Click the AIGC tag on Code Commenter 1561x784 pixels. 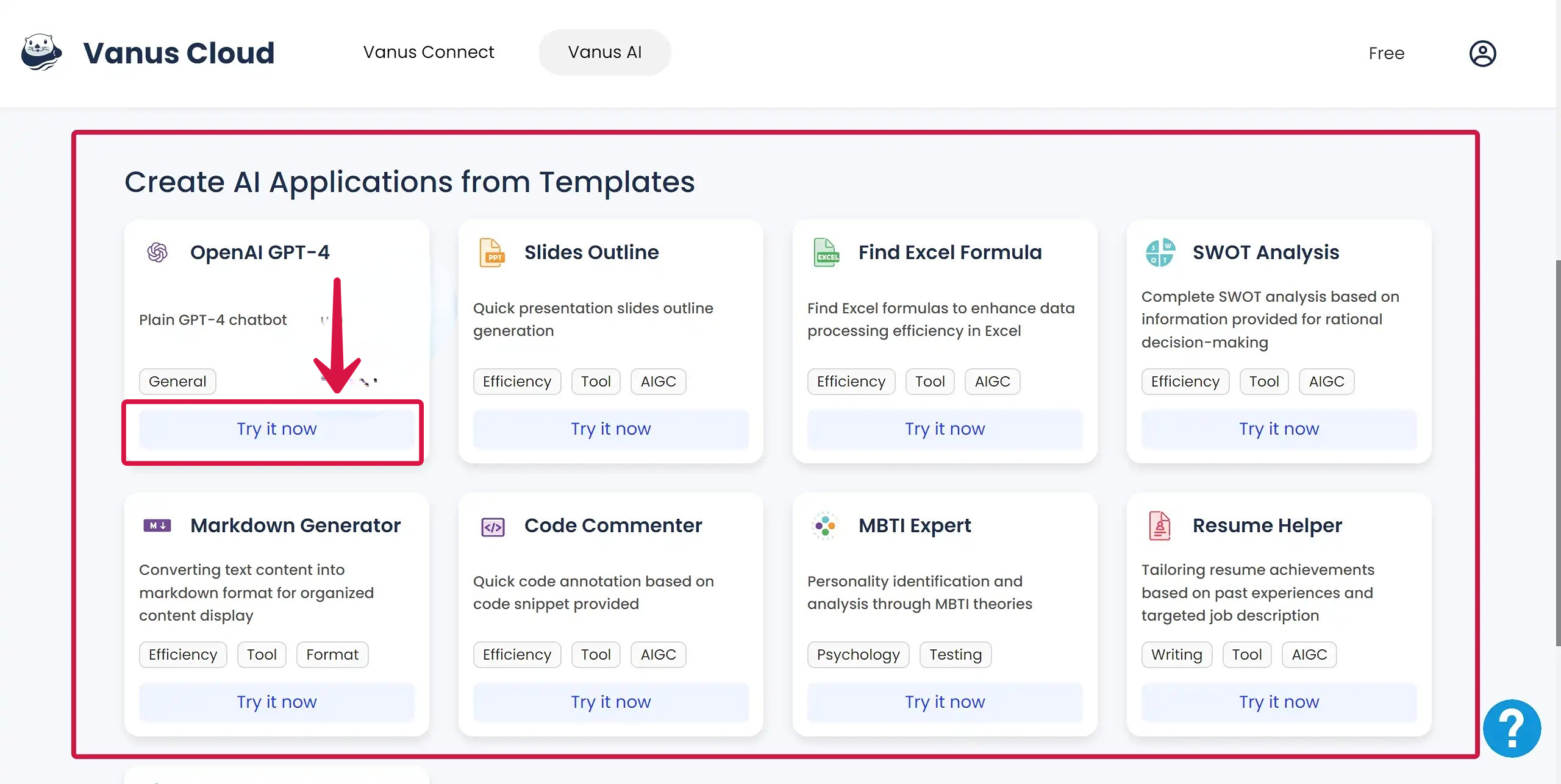click(659, 655)
